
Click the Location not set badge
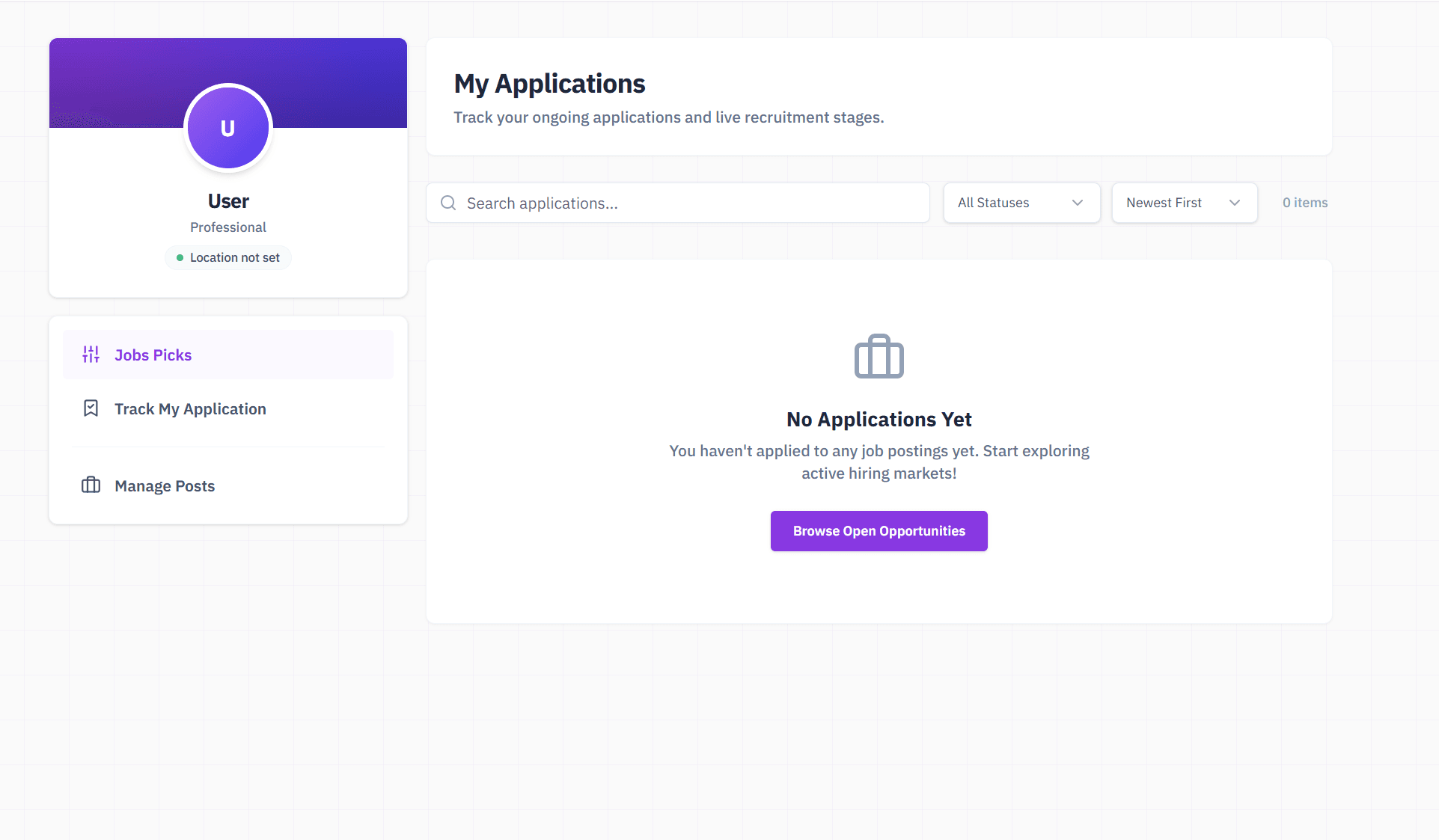[228, 257]
